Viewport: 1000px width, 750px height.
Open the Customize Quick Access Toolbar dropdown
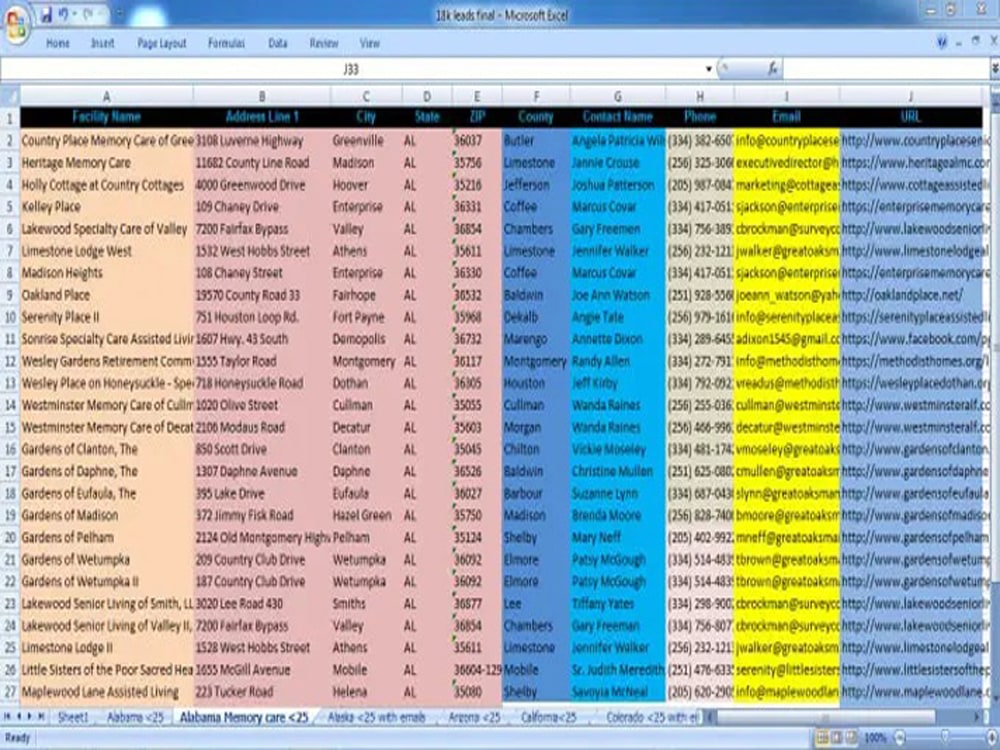click(119, 12)
